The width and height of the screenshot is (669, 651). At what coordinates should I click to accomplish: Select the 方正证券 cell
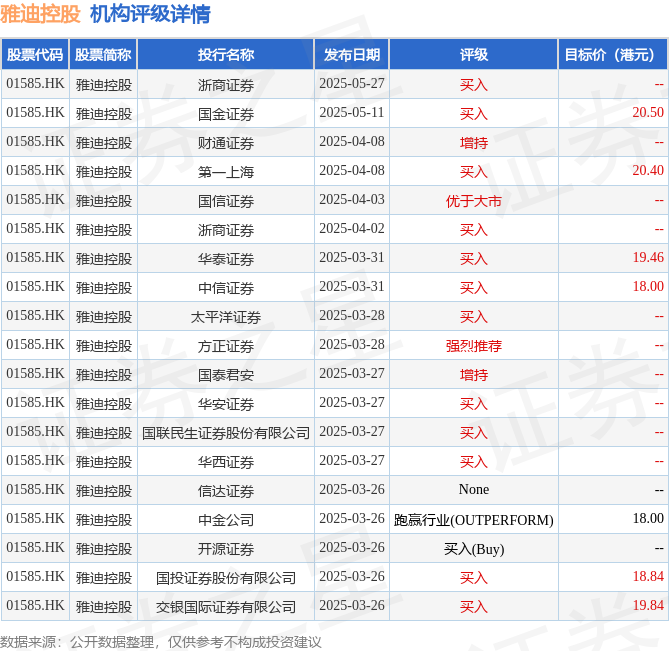coord(226,346)
